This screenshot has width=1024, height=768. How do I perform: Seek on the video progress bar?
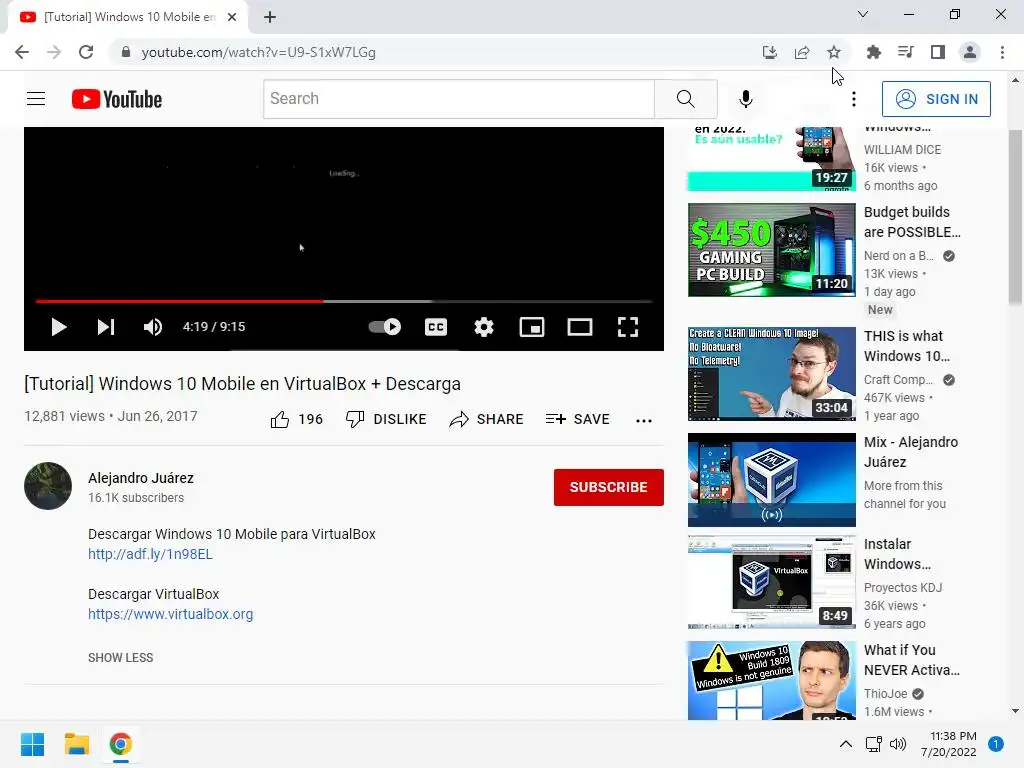pos(344,301)
